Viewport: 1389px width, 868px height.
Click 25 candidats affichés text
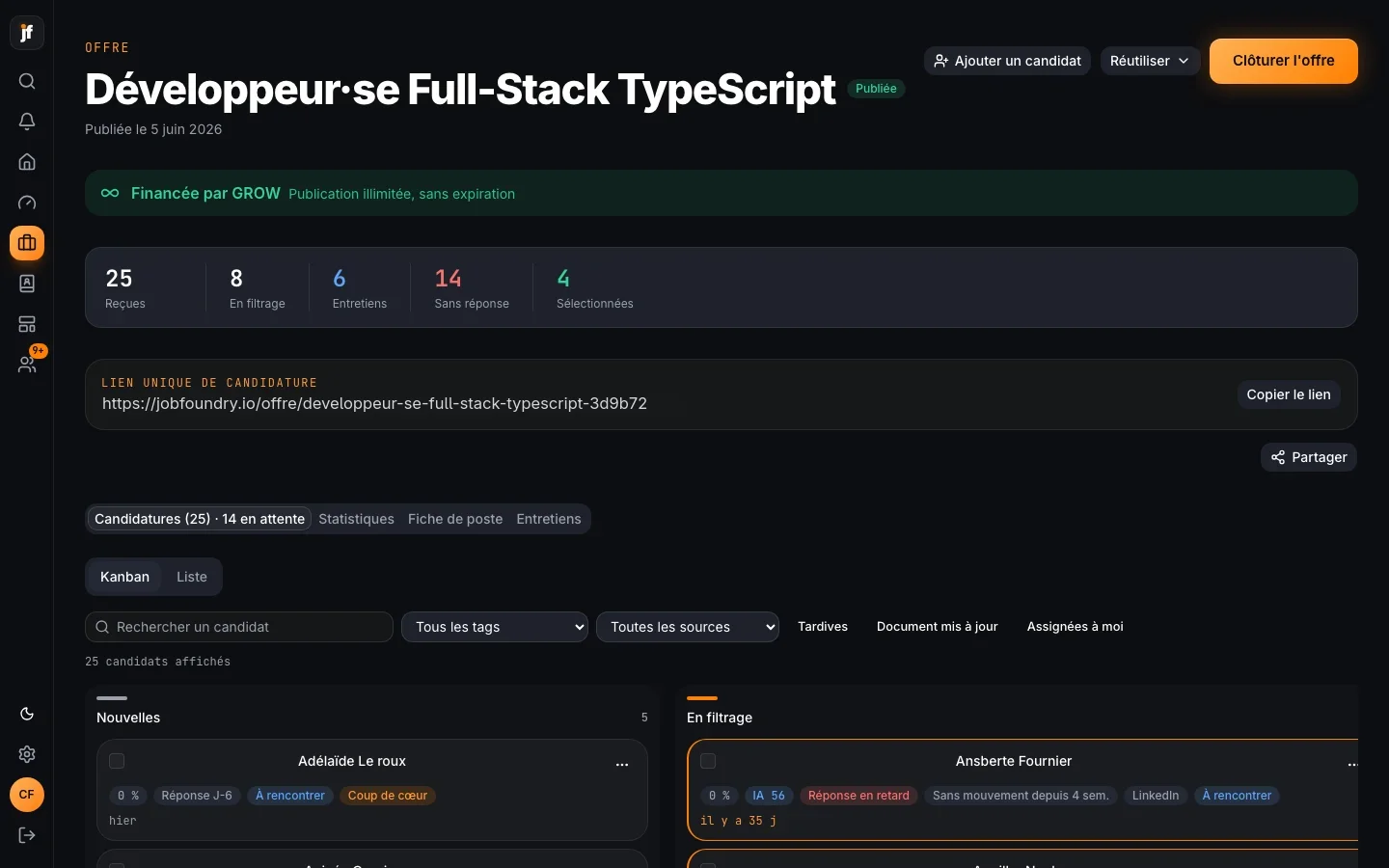pos(157,662)
